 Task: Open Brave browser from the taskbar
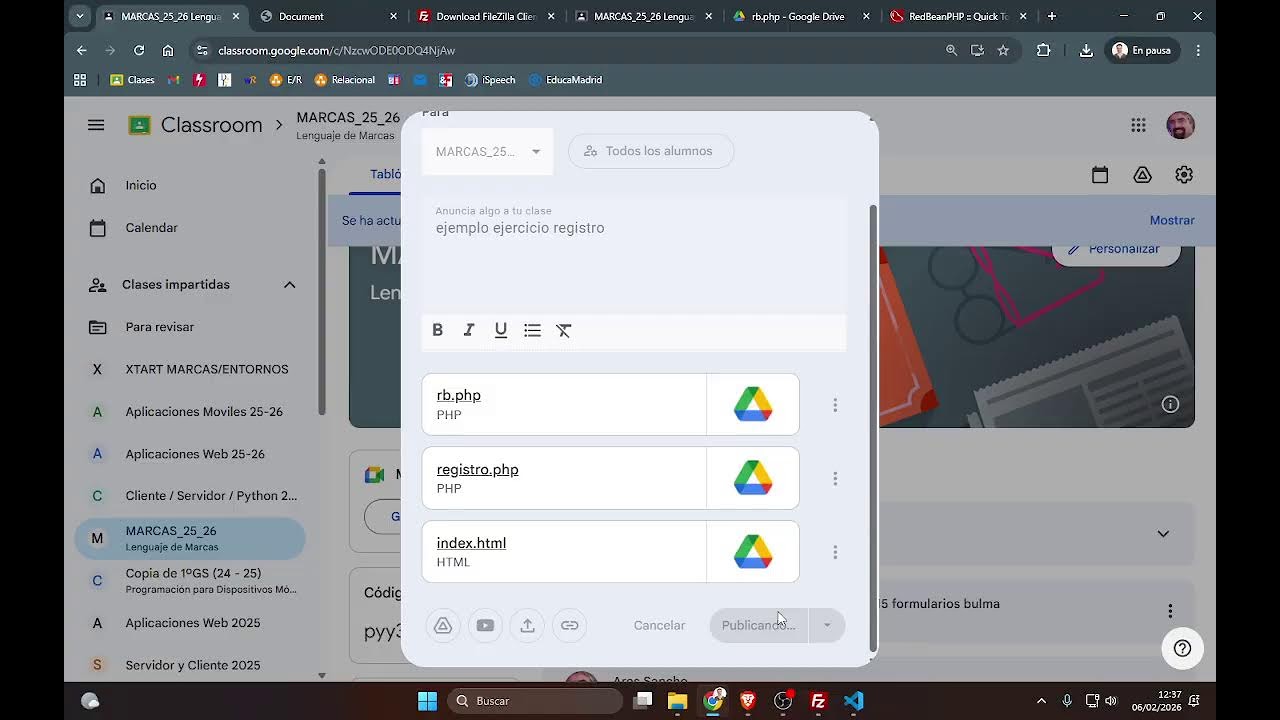tap(748, 701)
